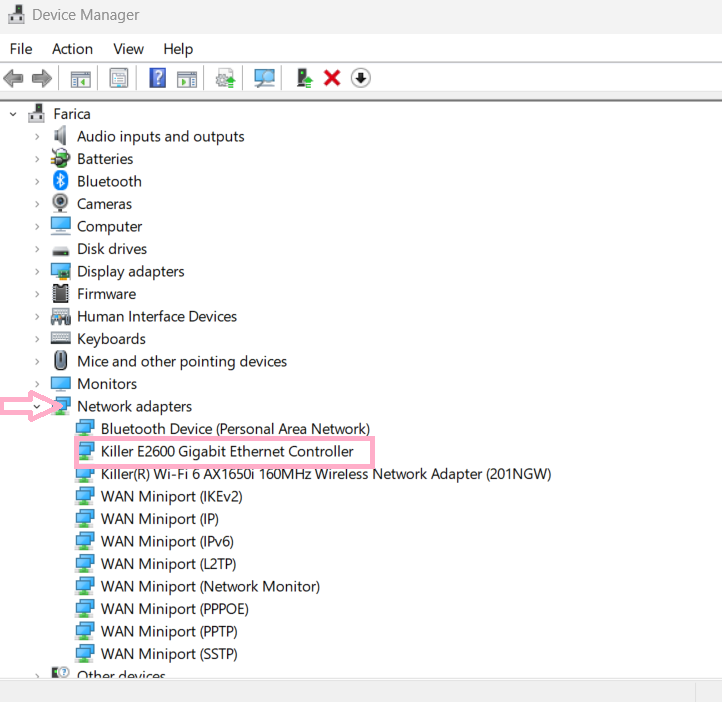Click the Back arrow in toolbar

[x=14, y=78]
